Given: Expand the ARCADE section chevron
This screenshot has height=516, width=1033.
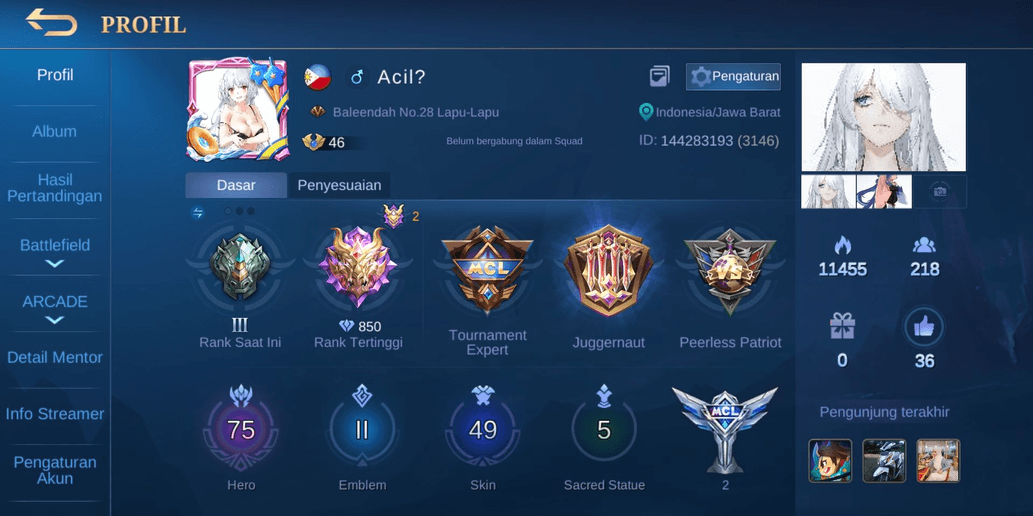Looking at the screenshot, I should pyautogui.click(x=55, y=320).
